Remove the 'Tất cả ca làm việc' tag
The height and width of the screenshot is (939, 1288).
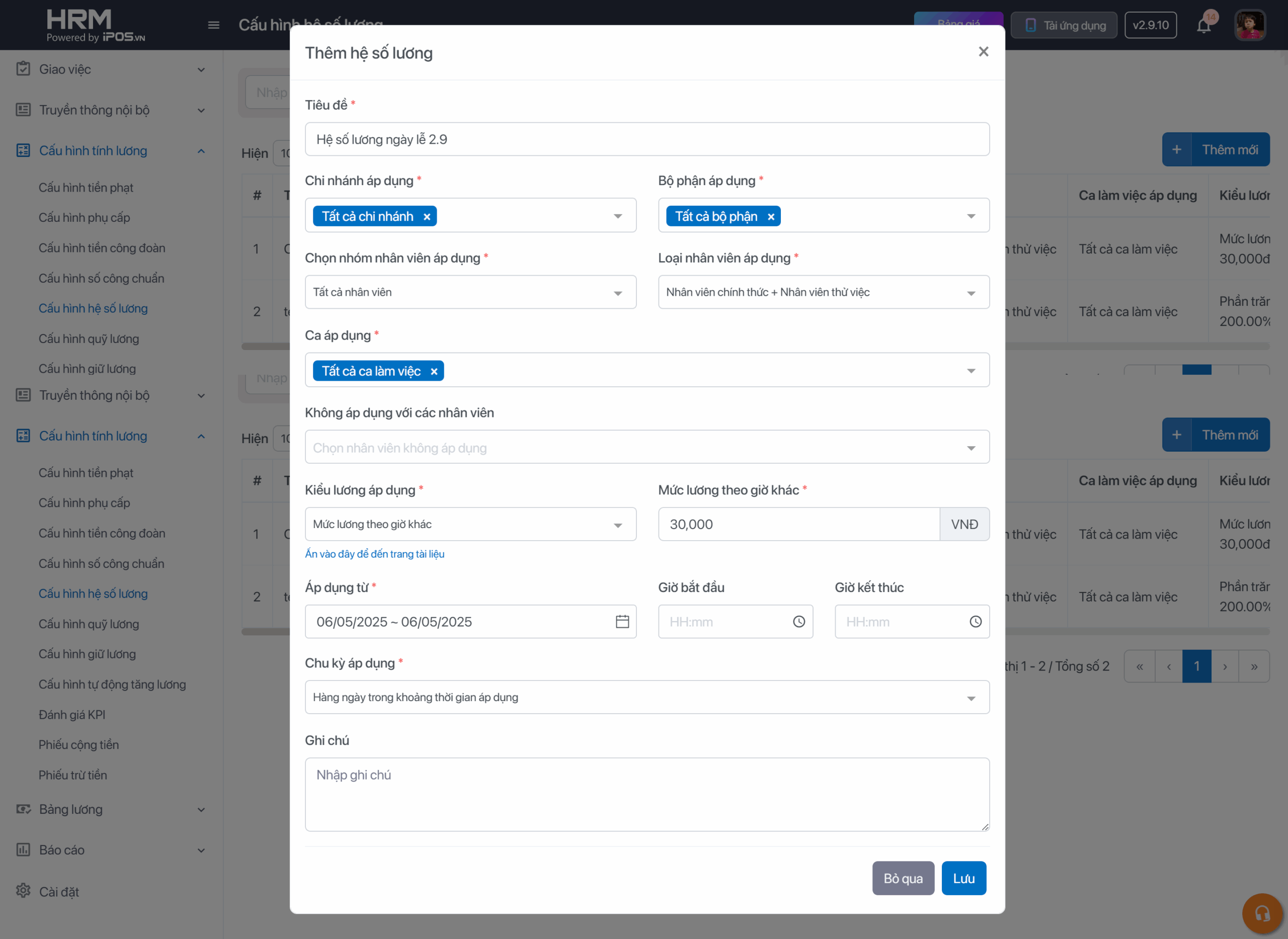click(434, 371)
